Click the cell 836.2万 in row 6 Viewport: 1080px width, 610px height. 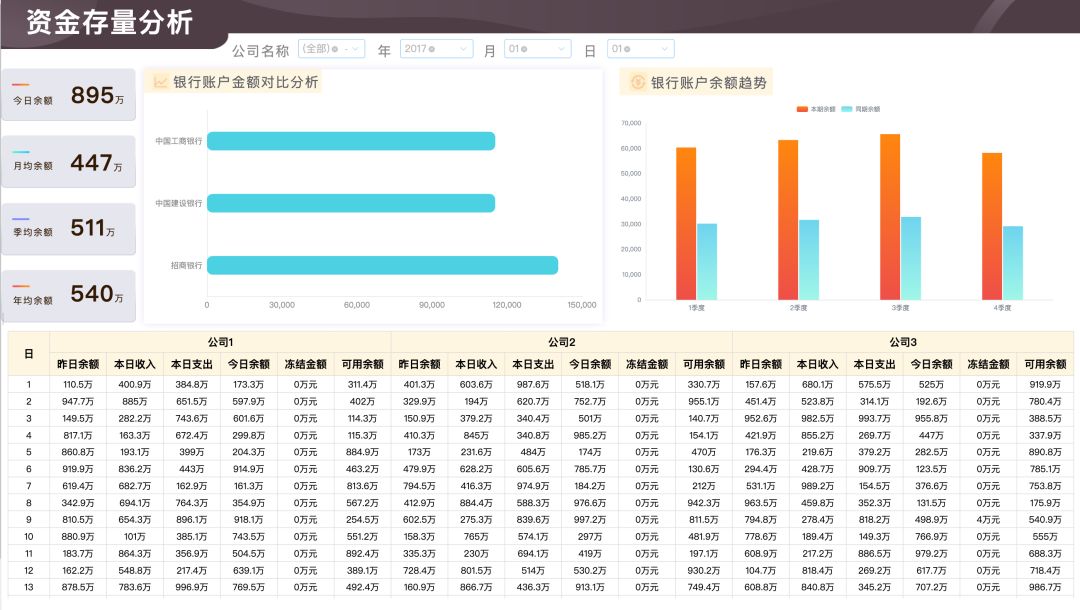pos(134,469)
